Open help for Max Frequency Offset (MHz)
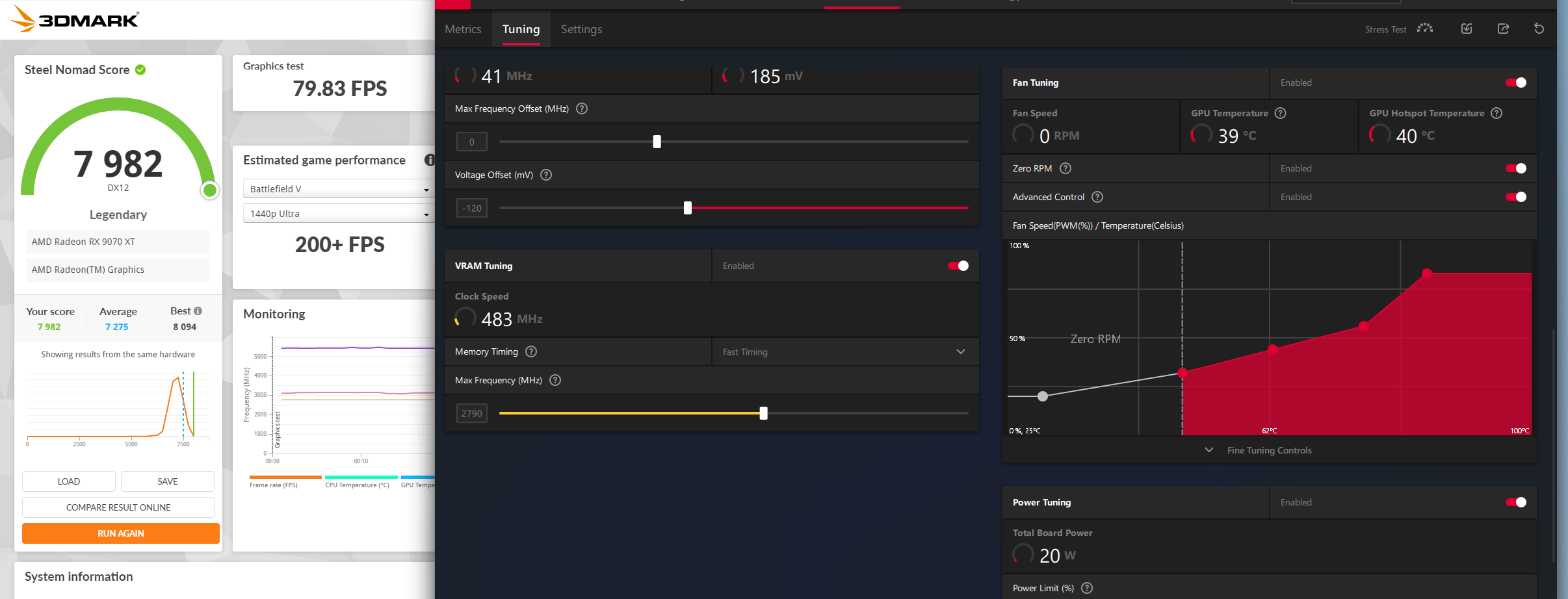The height and width of the screenshot is (599, 1568). [x=582, y=108]
